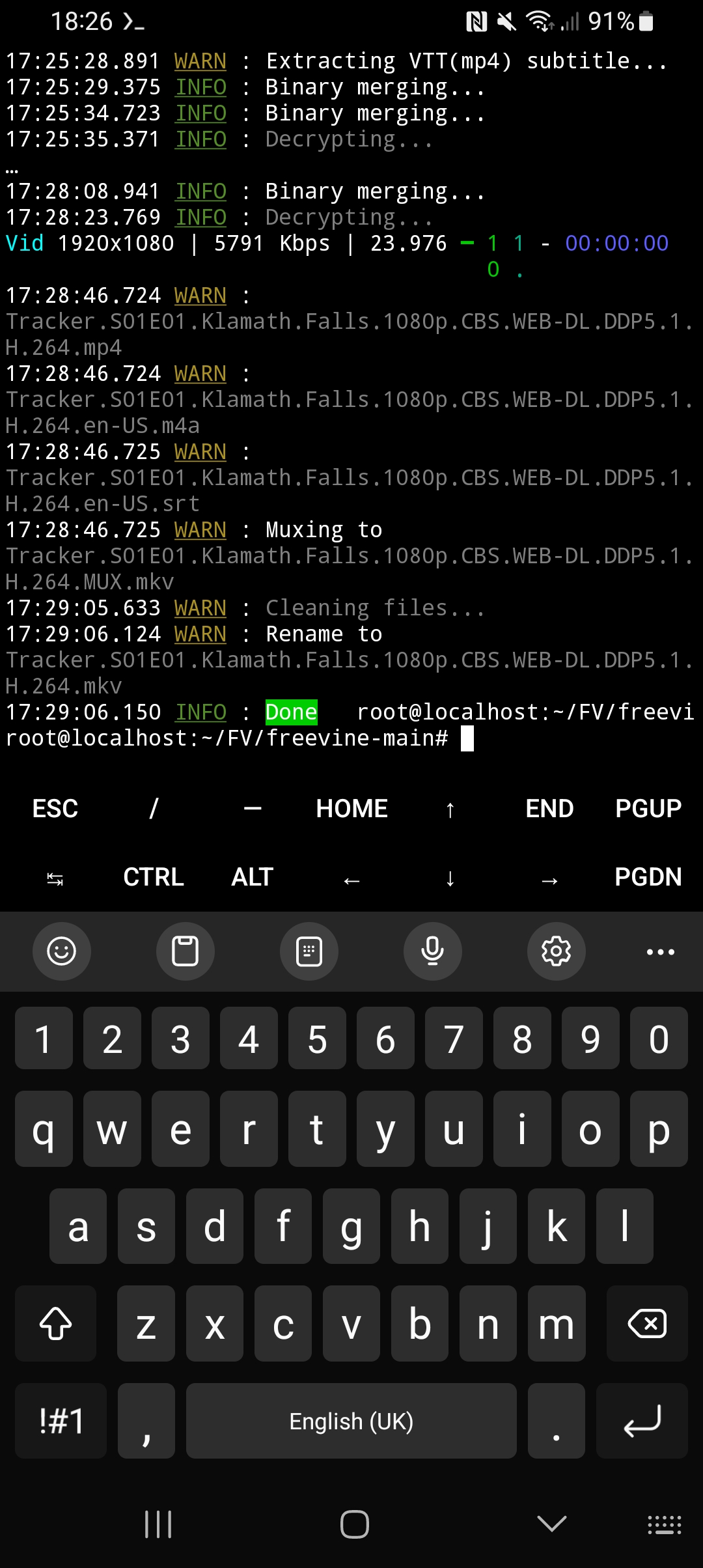
Task: Tap the tab key arrows icon
Action: coord(55,879)
